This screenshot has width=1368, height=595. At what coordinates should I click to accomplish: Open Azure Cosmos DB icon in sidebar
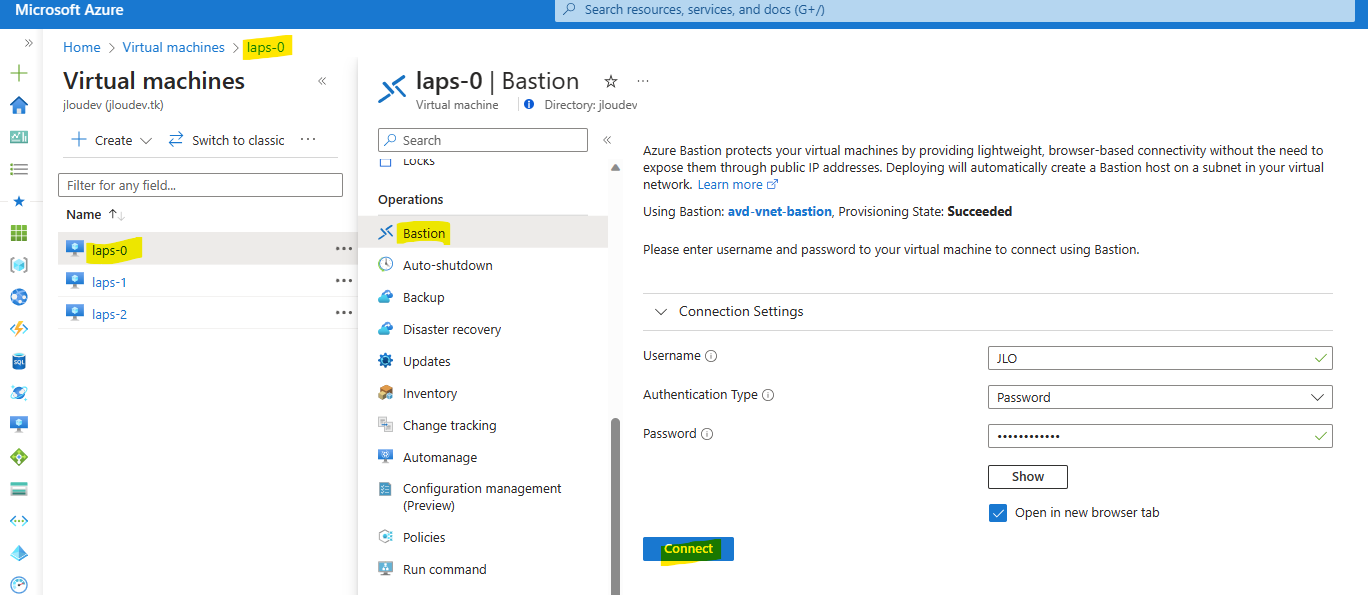coord(18,393)
